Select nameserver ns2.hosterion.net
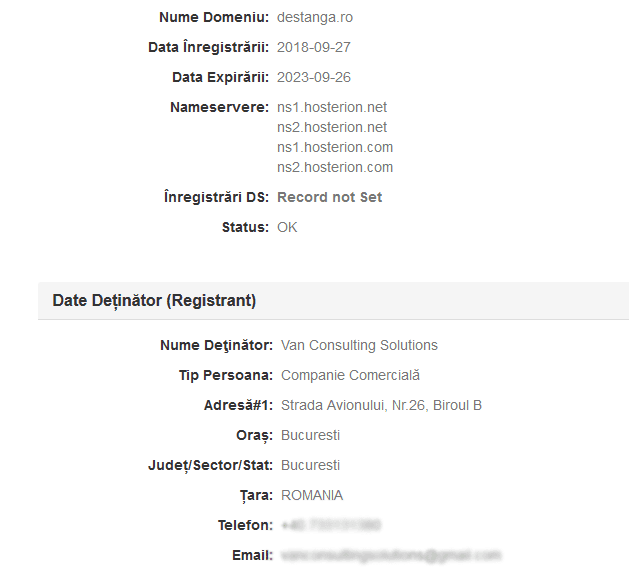Screen dimensions: 629x586 click(x=332, y=127)
